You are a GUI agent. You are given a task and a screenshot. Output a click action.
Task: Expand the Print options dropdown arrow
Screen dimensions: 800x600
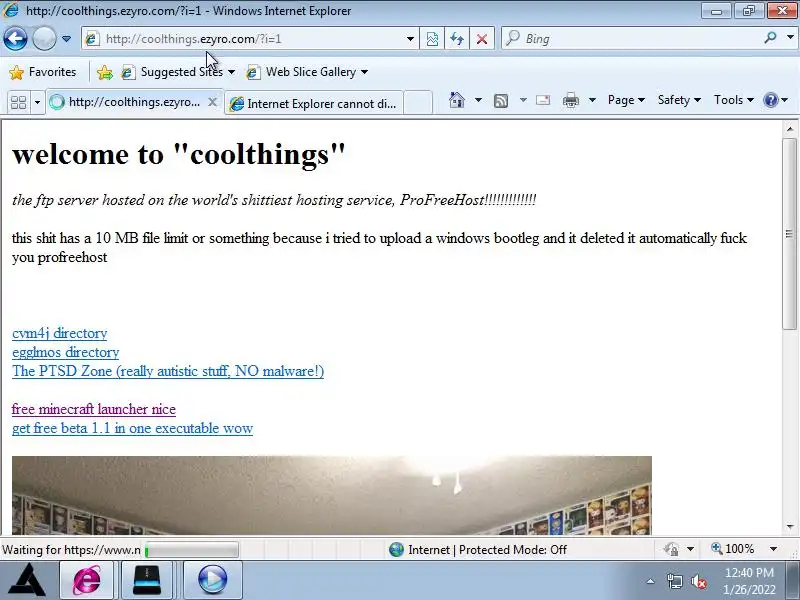coord(592,100)
